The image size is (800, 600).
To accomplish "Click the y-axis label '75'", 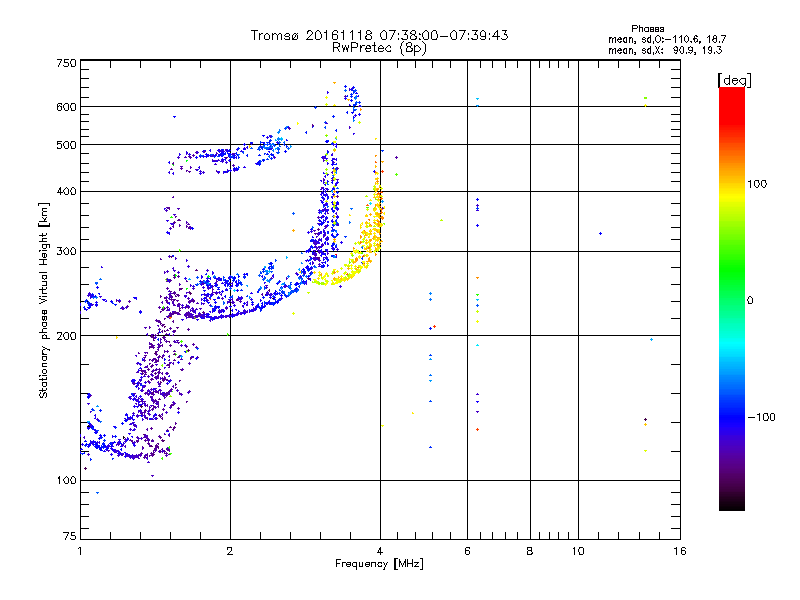I will [x=70, y=536].
